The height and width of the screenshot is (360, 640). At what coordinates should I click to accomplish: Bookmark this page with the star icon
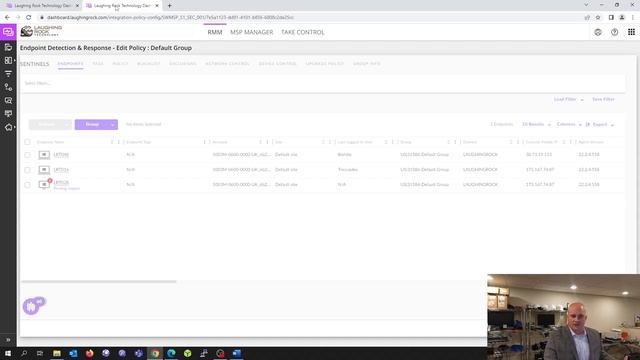point(598,18)
